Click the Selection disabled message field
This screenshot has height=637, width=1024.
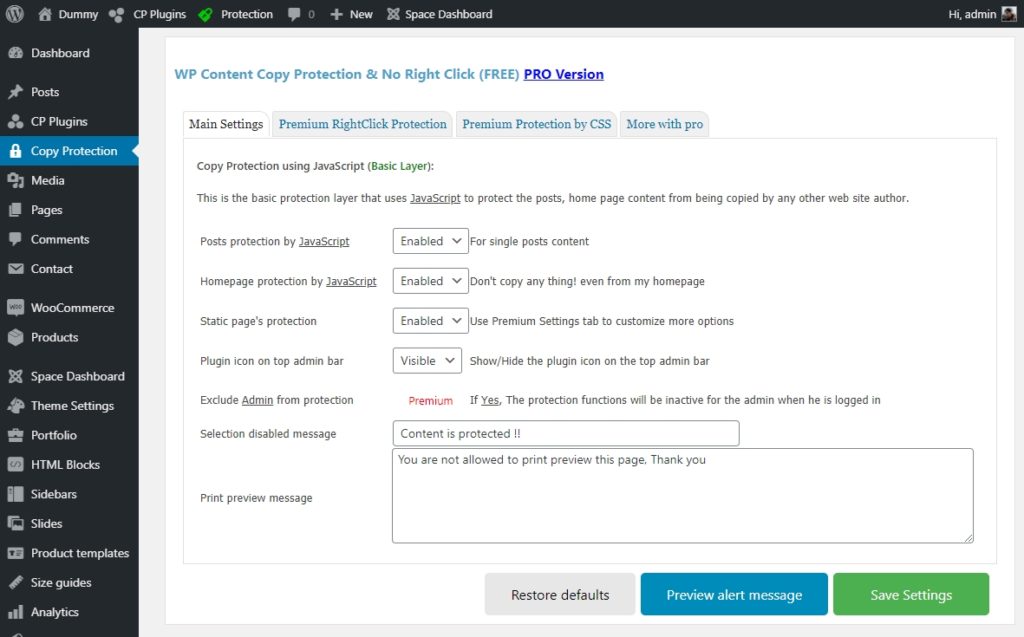click(566, 433)
